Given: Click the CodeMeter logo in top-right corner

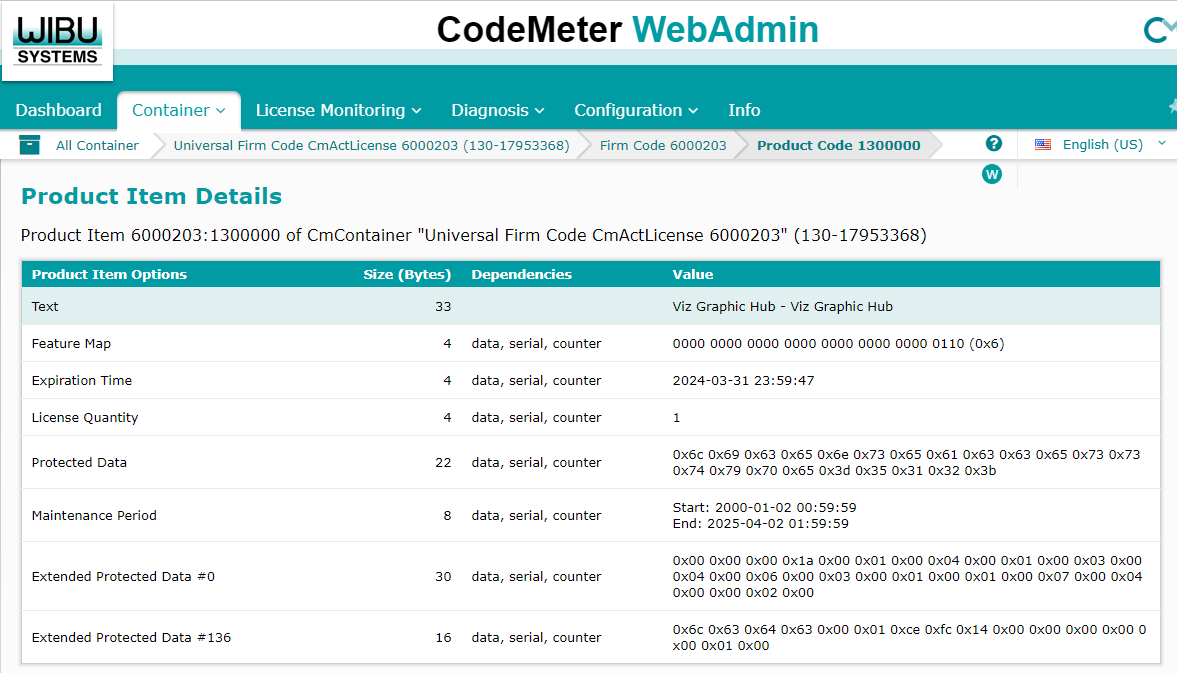Looking at the screenshot, I should (x=1158, y=30).
